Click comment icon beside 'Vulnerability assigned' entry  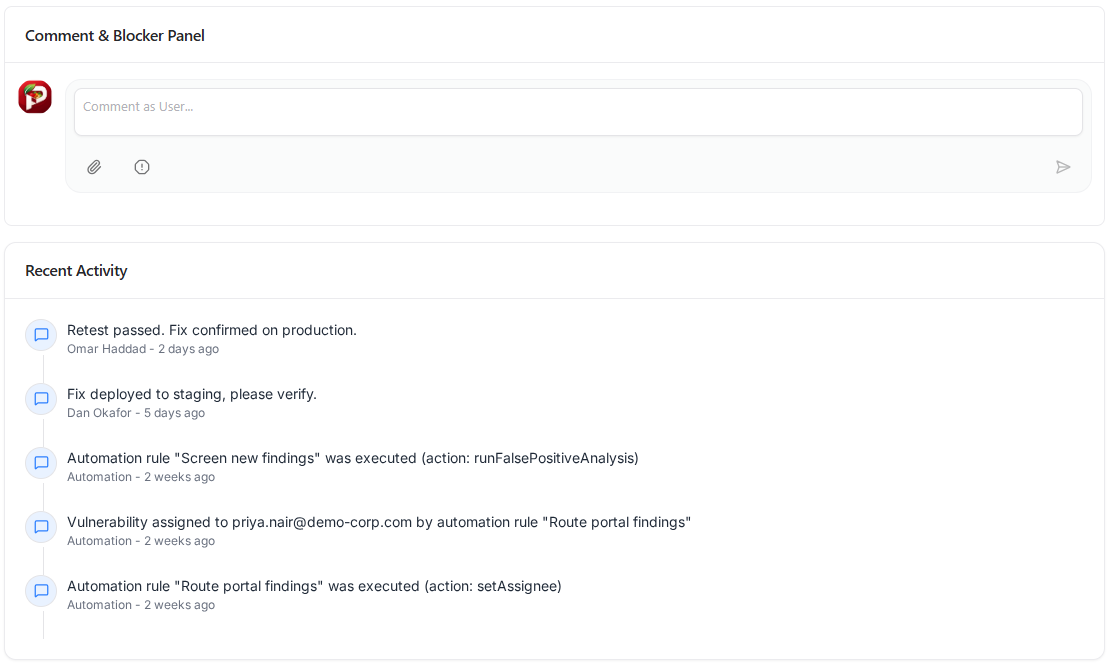tap(41, 527)
